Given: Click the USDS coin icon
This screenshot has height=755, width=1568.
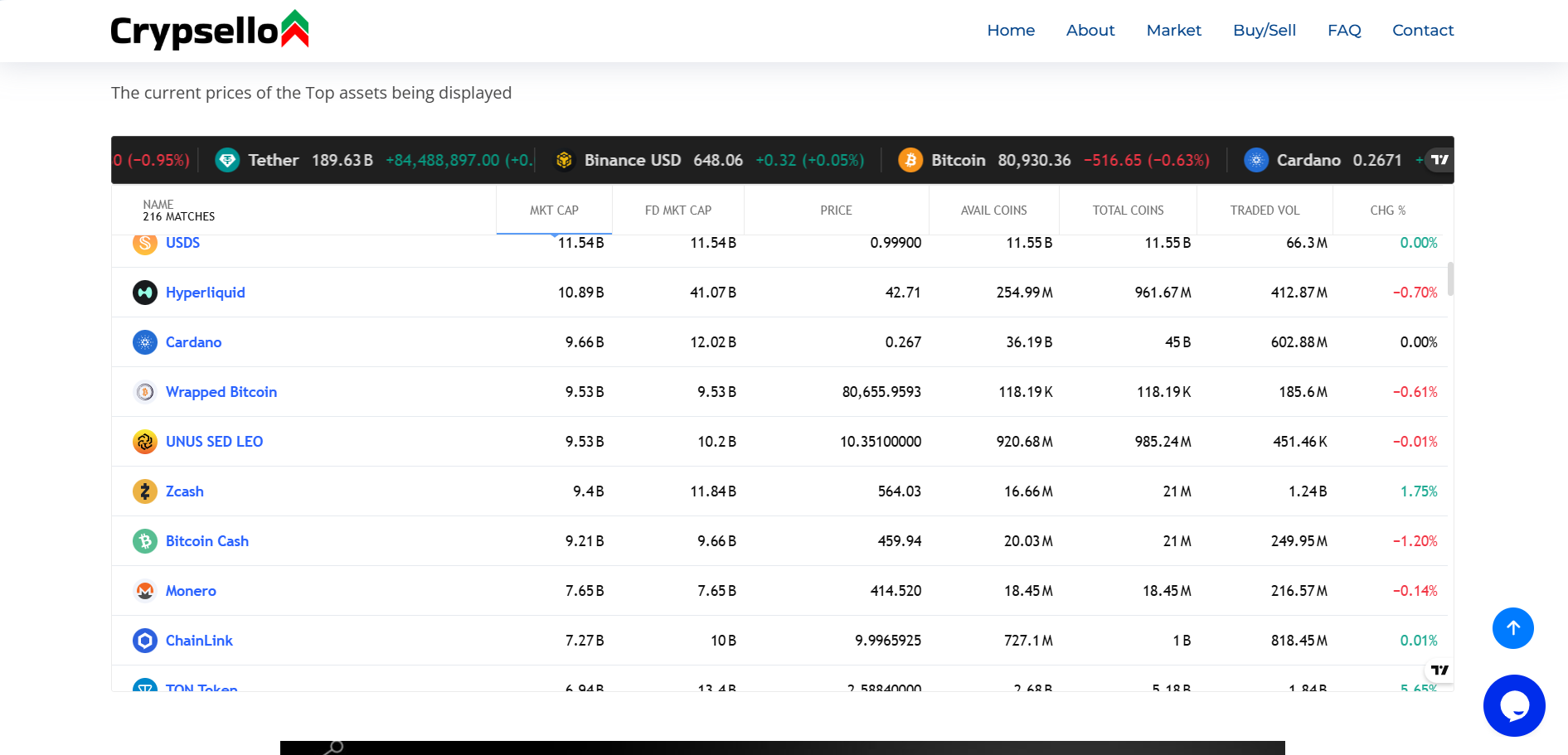Looking at the screenshot, I should (145, 243).
